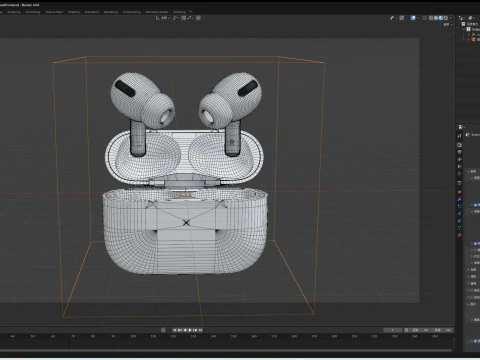Image resolution: width=480 pixels, height=360 pixels.
Task: Add a new workspace with plus button
Action: (190, 12)
